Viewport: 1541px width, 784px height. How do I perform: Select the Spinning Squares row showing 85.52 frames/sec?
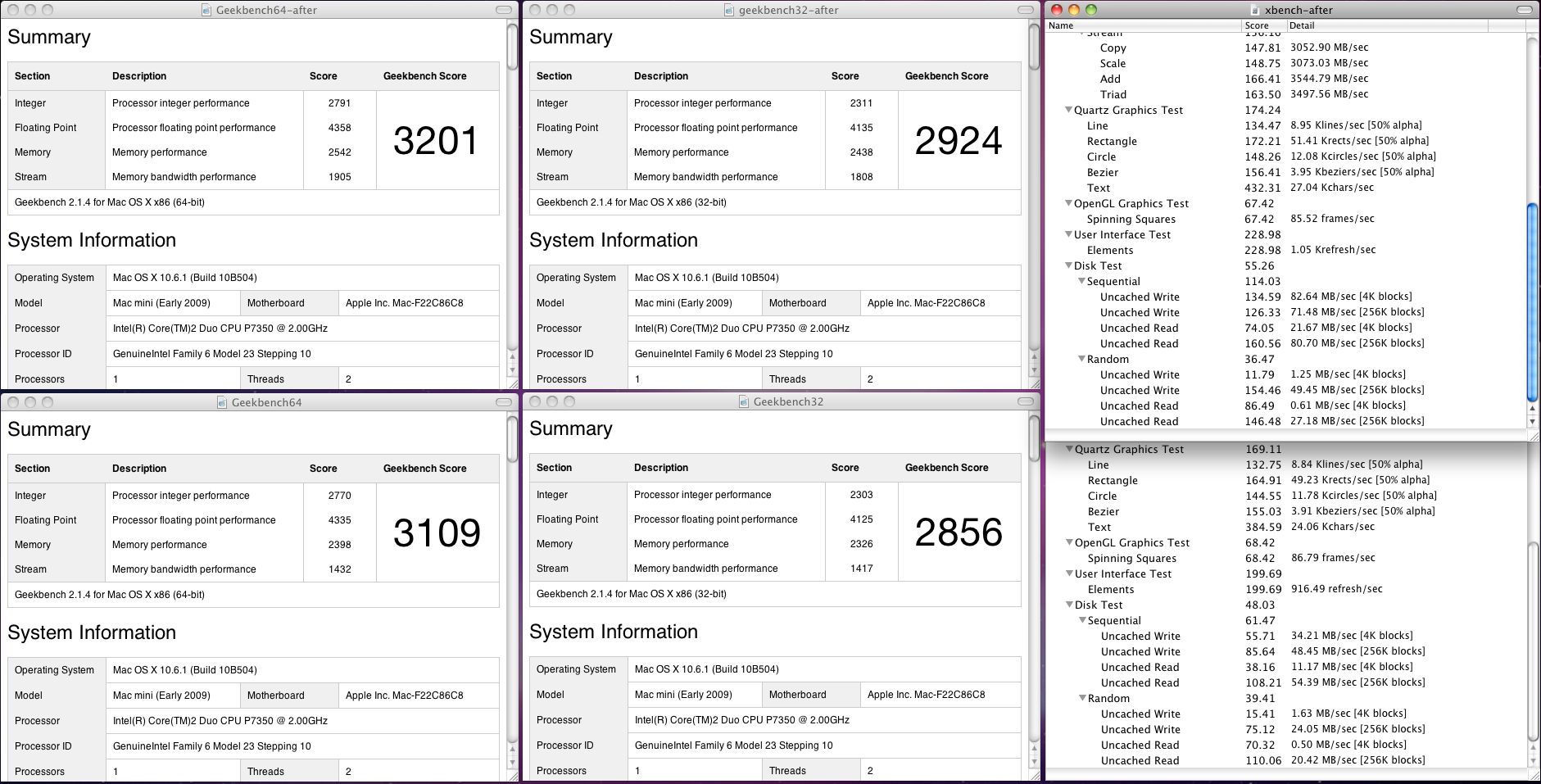1286,219
